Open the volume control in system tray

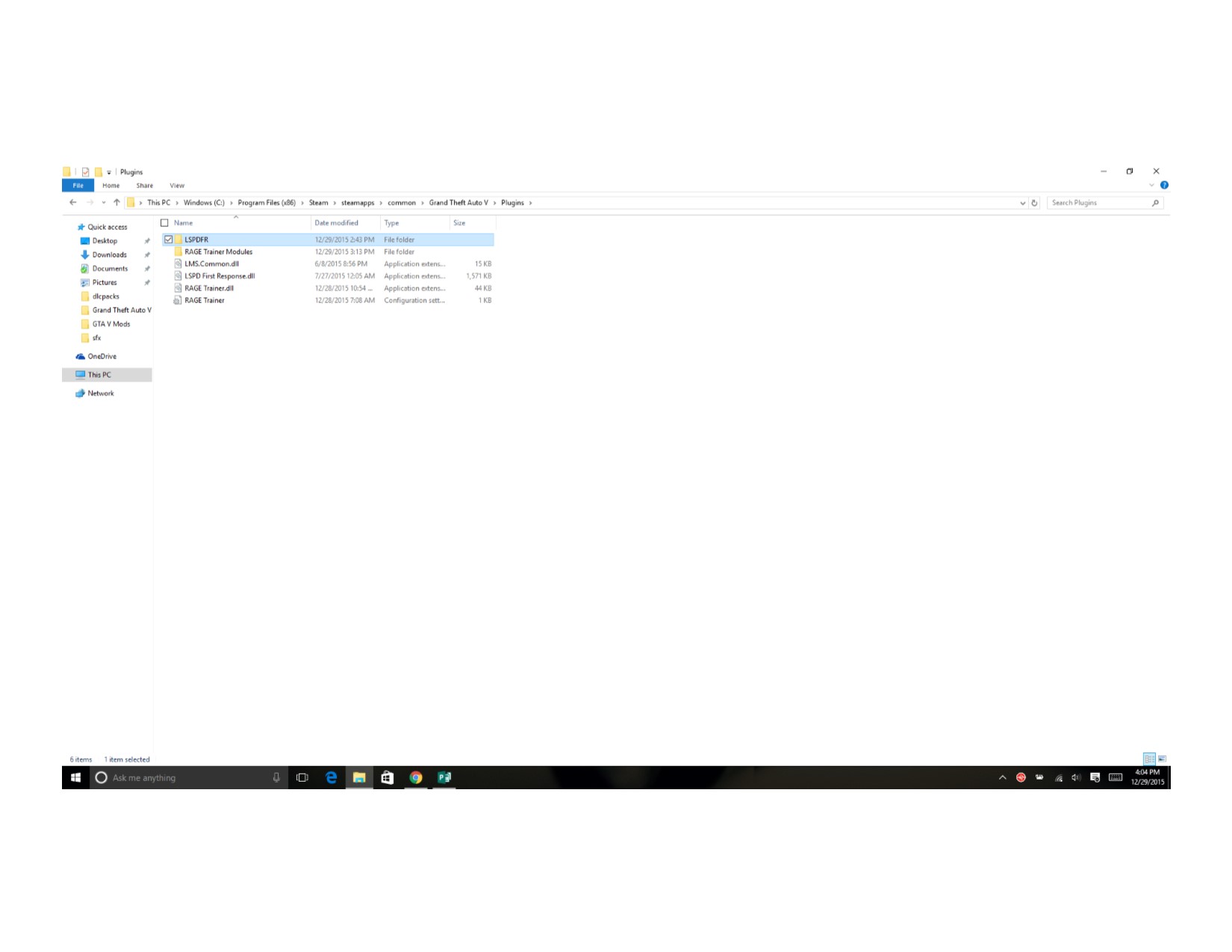click(1076, 777)
